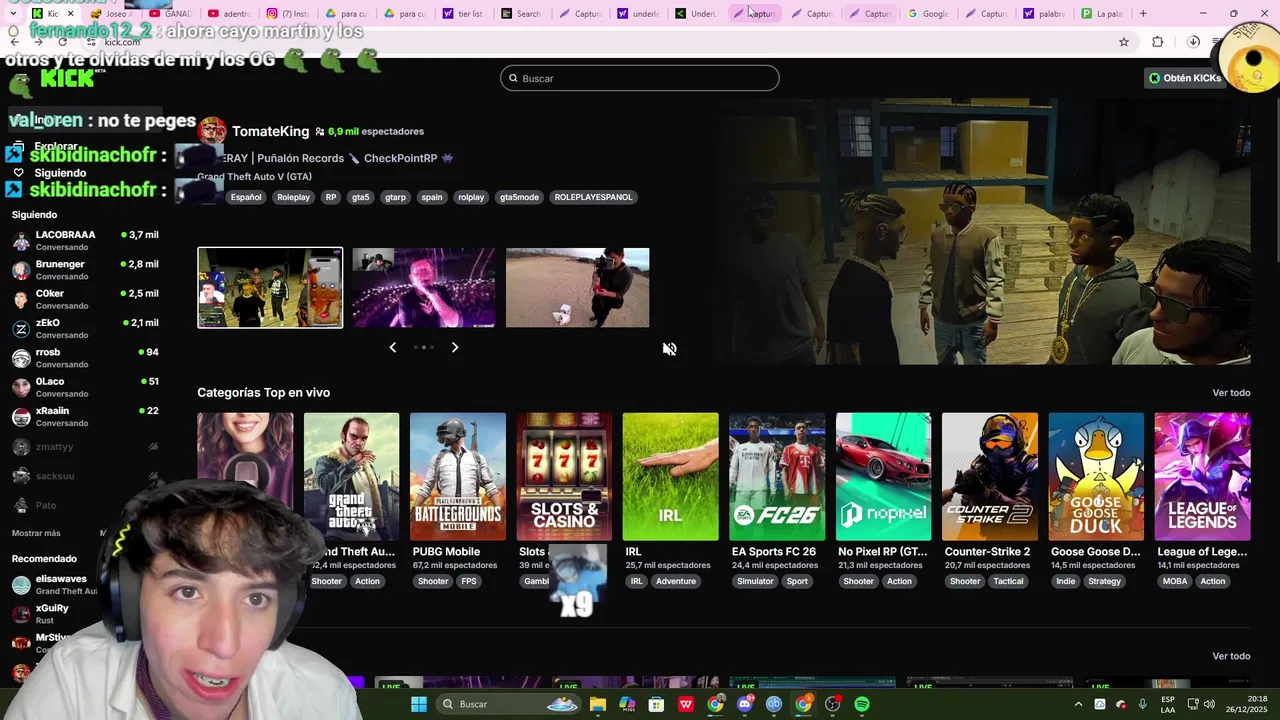Expand Mostrar más in the sidebar

(x=36, y=533)
